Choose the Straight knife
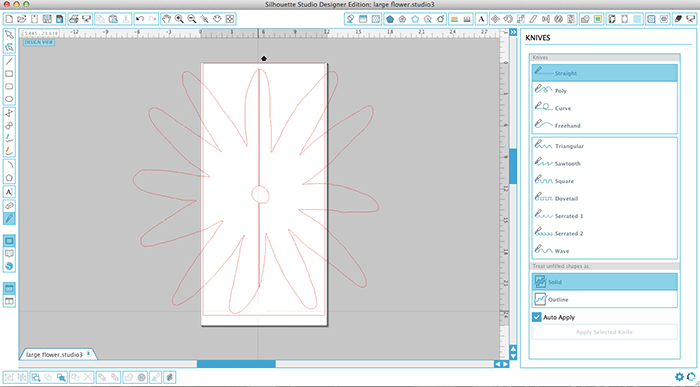The image size is (700, 387). pyautogui.click(x=604, y=73)
